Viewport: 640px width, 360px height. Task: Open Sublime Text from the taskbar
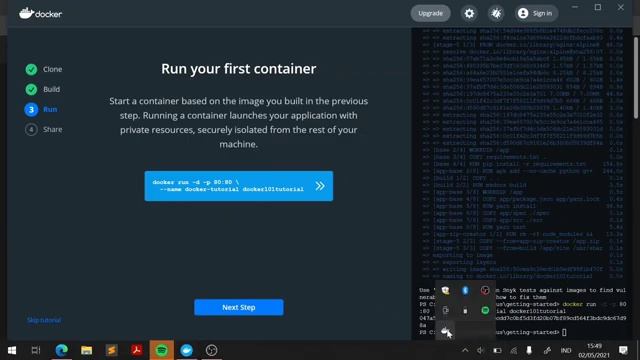pyautogui.click(x=111, y=350)
